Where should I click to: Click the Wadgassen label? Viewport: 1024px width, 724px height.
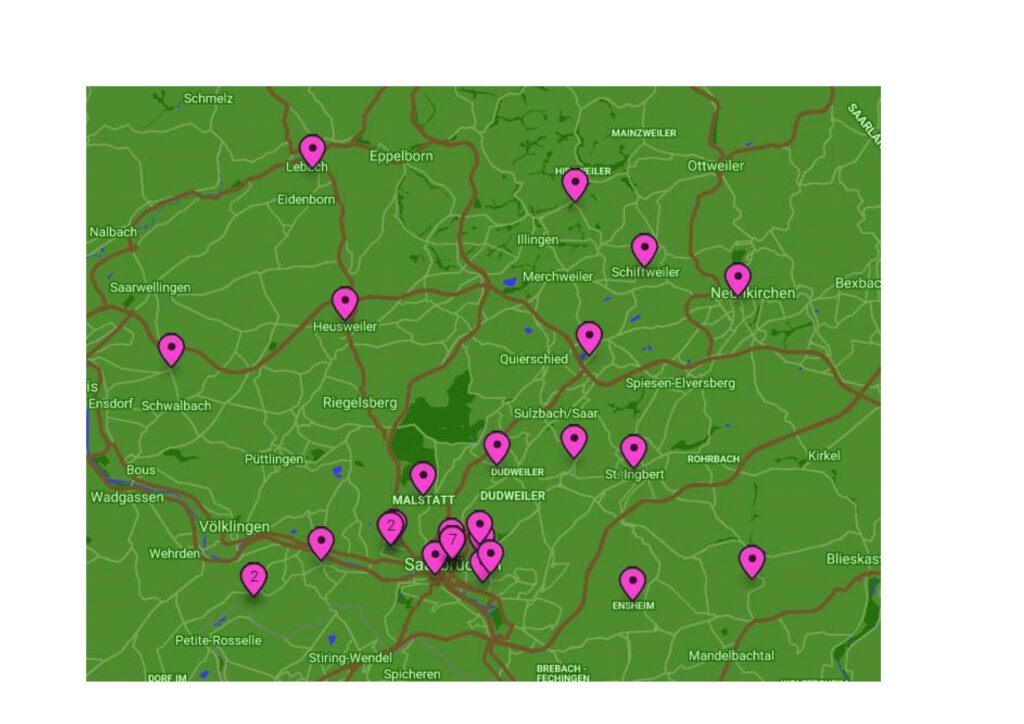tap(127, 497)
